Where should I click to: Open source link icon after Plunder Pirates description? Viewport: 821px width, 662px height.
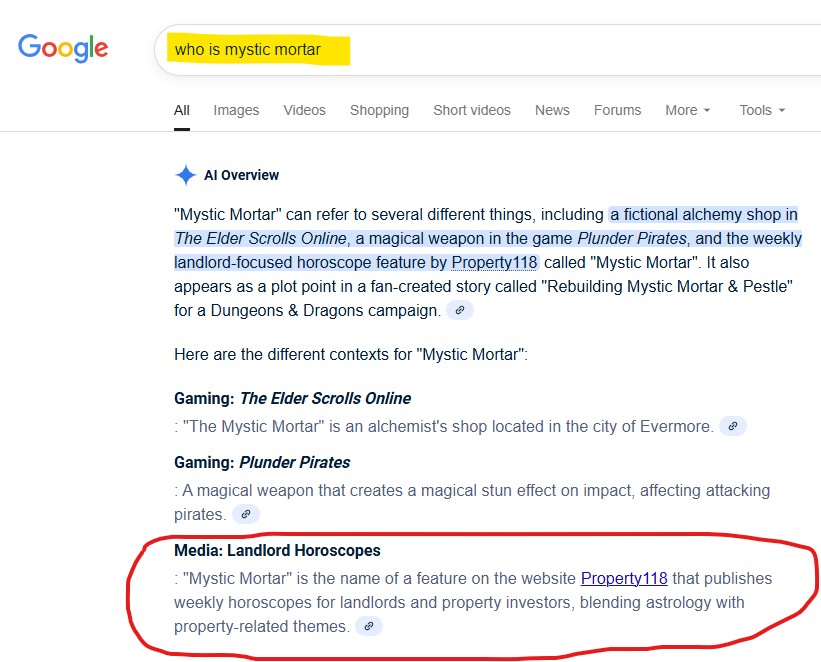point(245,514)
